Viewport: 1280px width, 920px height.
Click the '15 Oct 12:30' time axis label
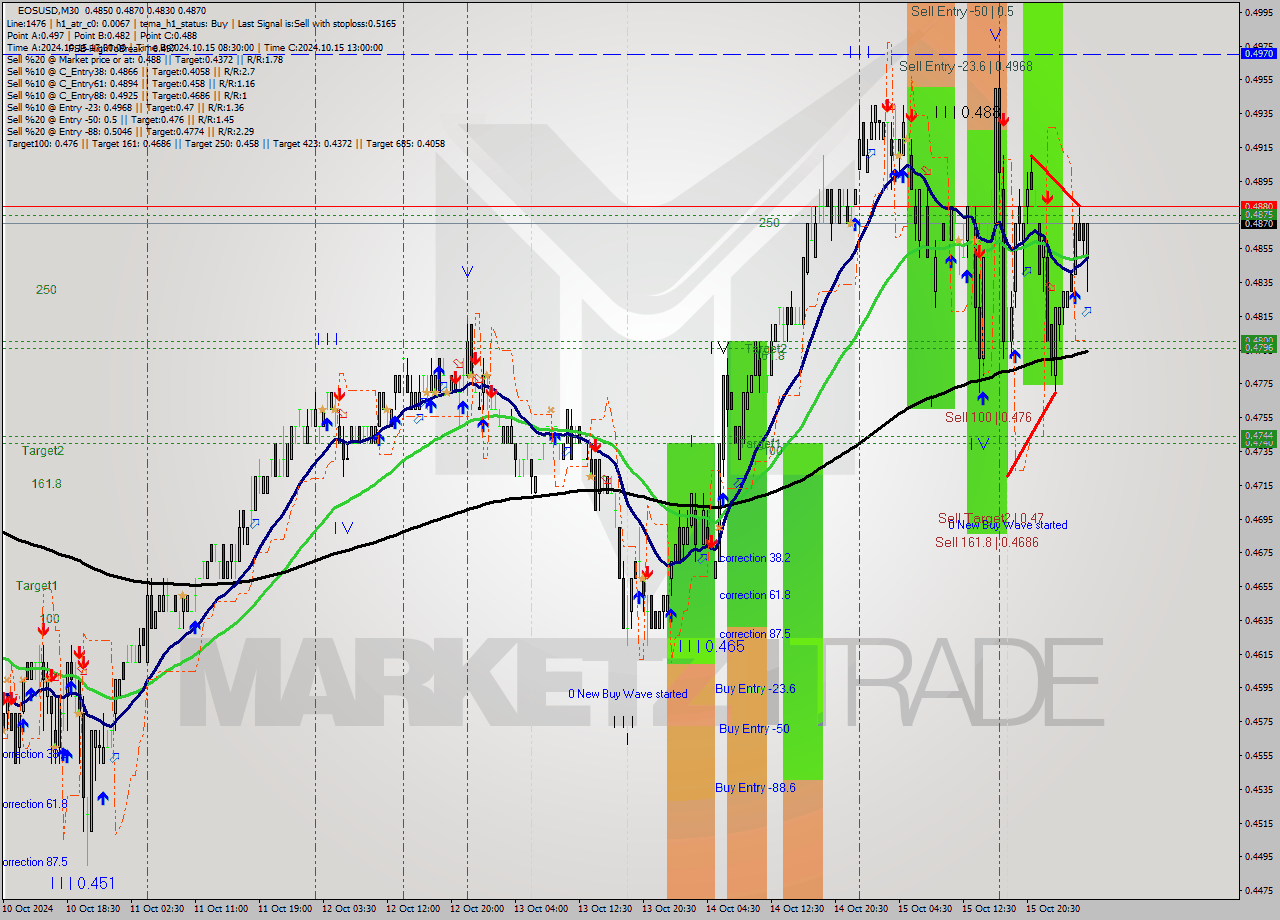click(x=989, y=909)
